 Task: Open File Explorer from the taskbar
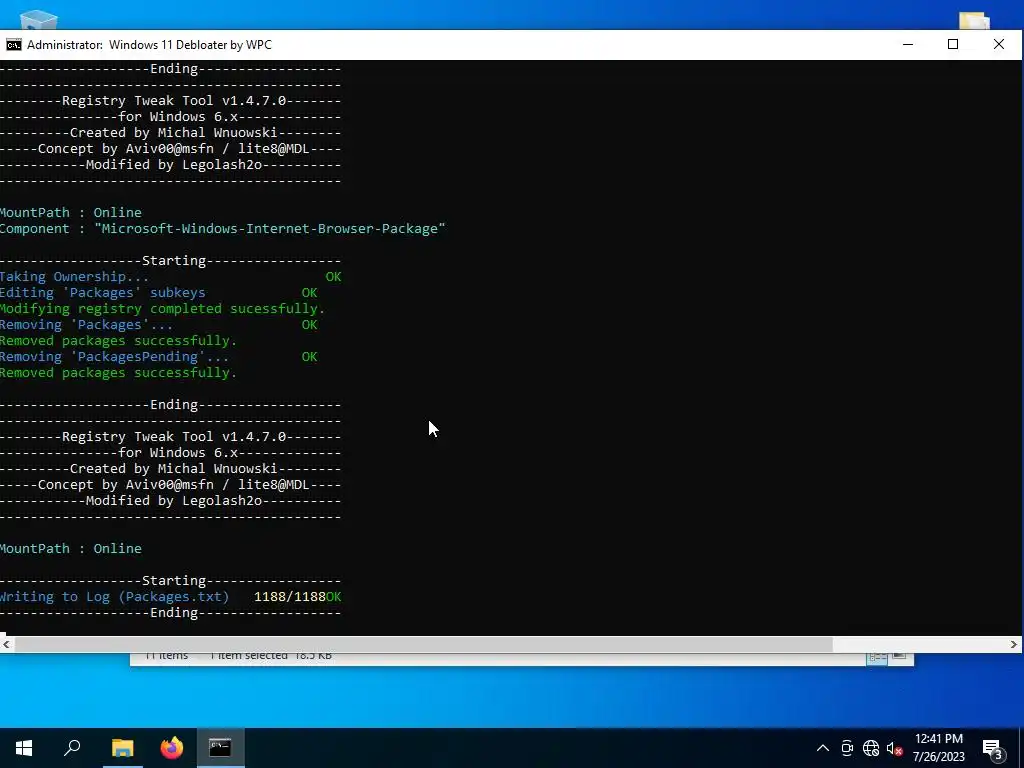[122, 748]
